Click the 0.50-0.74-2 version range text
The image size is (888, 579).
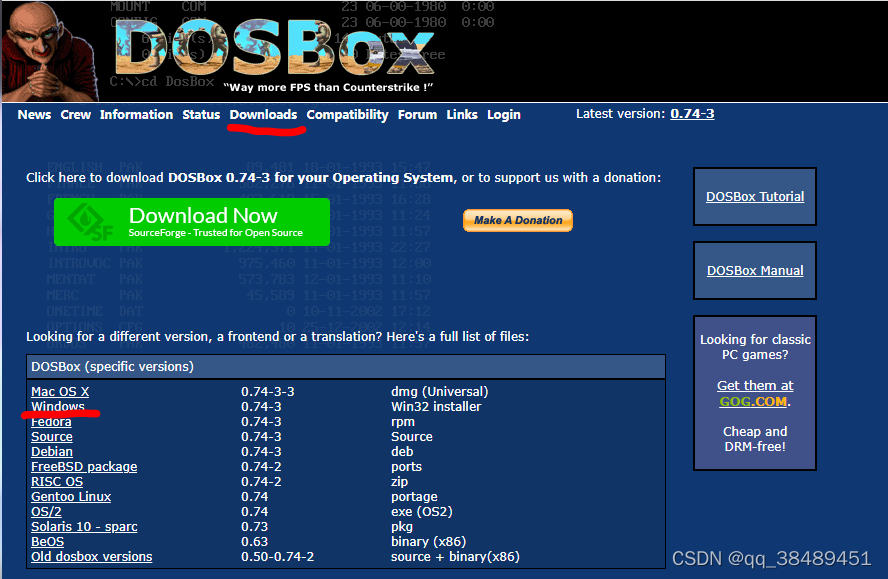[x=278, y=556]
